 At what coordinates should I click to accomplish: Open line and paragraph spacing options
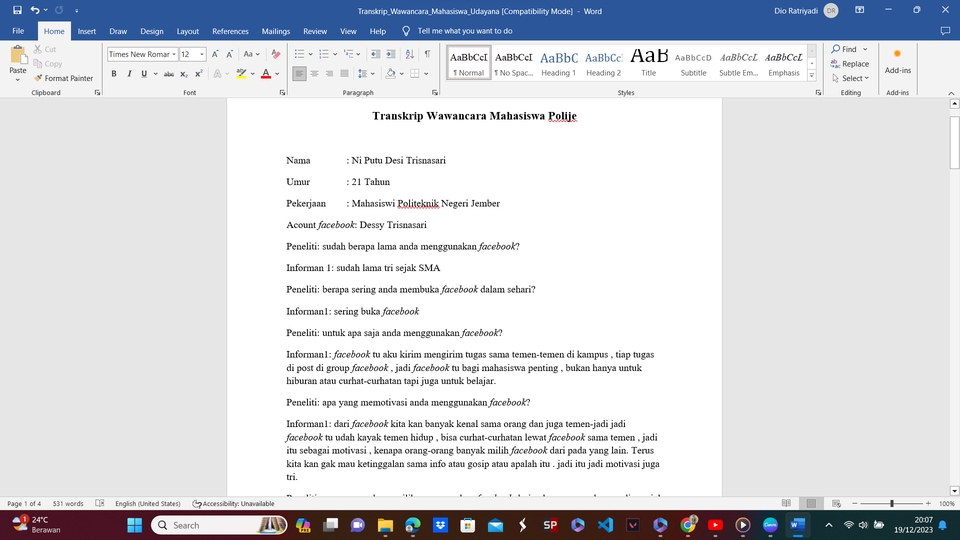366,74
